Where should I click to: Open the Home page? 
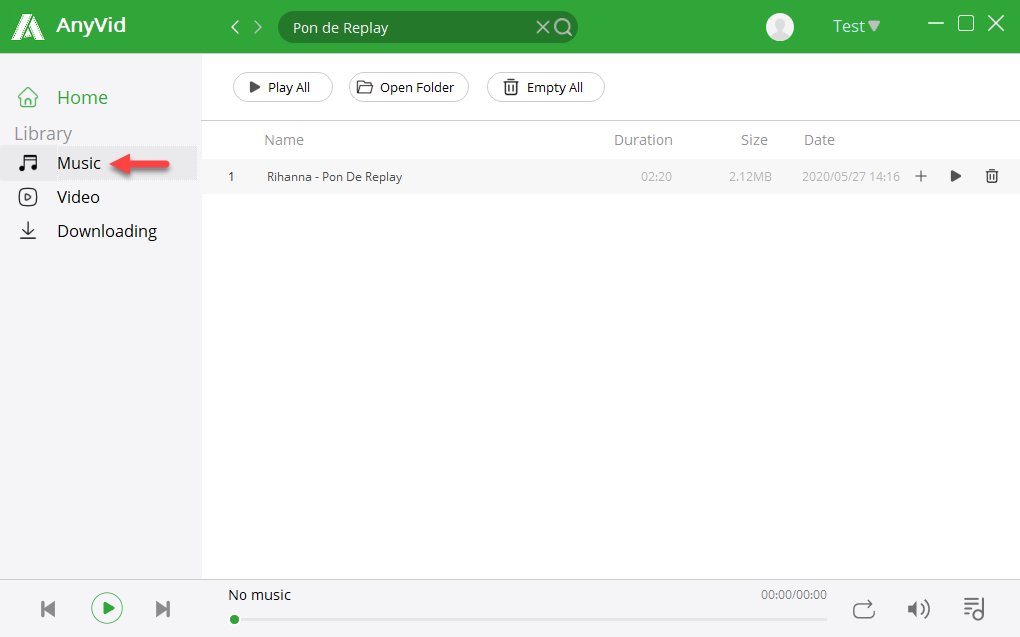tap(83, 98)
